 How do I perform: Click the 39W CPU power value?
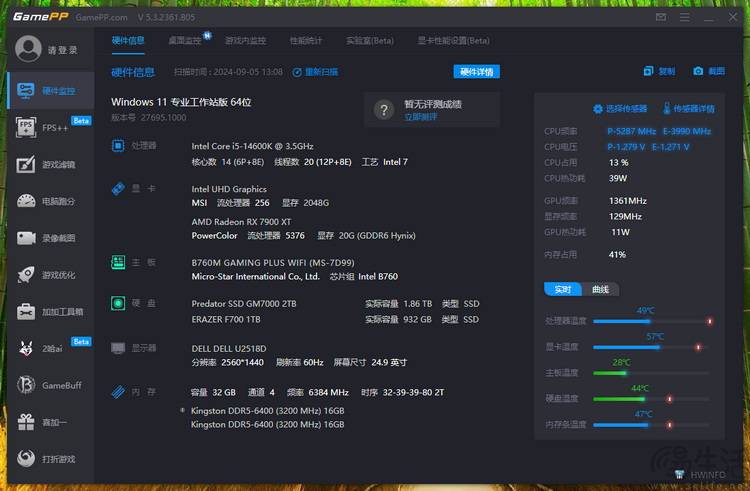pos(618,178)
